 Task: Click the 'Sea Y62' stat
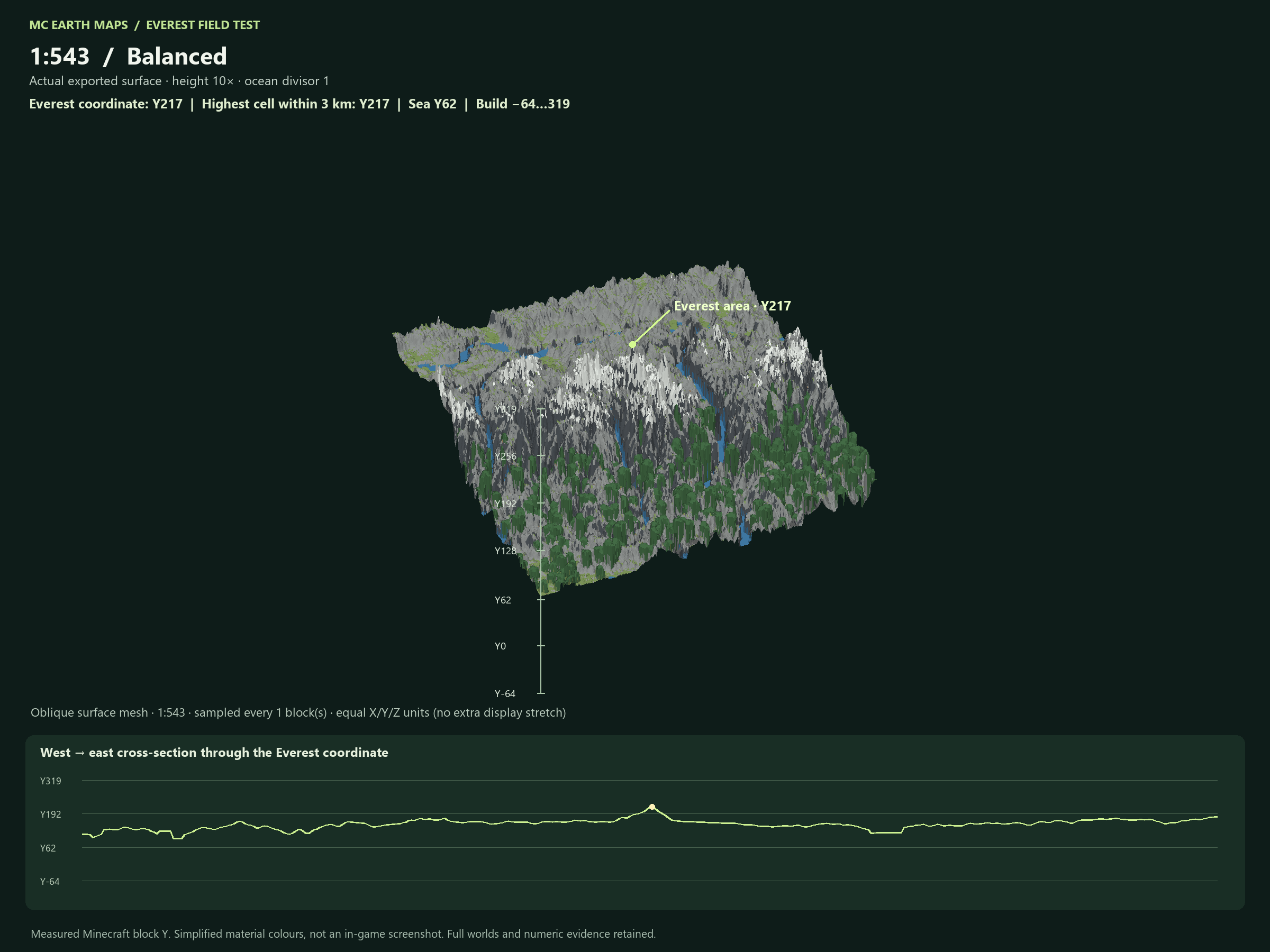click(432, 104)
